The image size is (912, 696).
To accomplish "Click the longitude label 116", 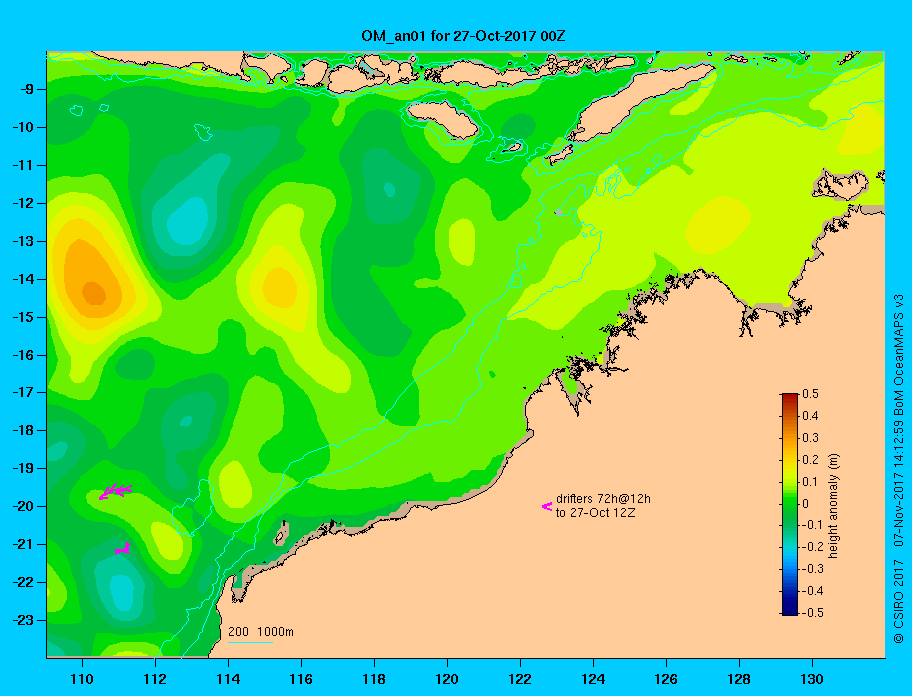I will point(301,679).
